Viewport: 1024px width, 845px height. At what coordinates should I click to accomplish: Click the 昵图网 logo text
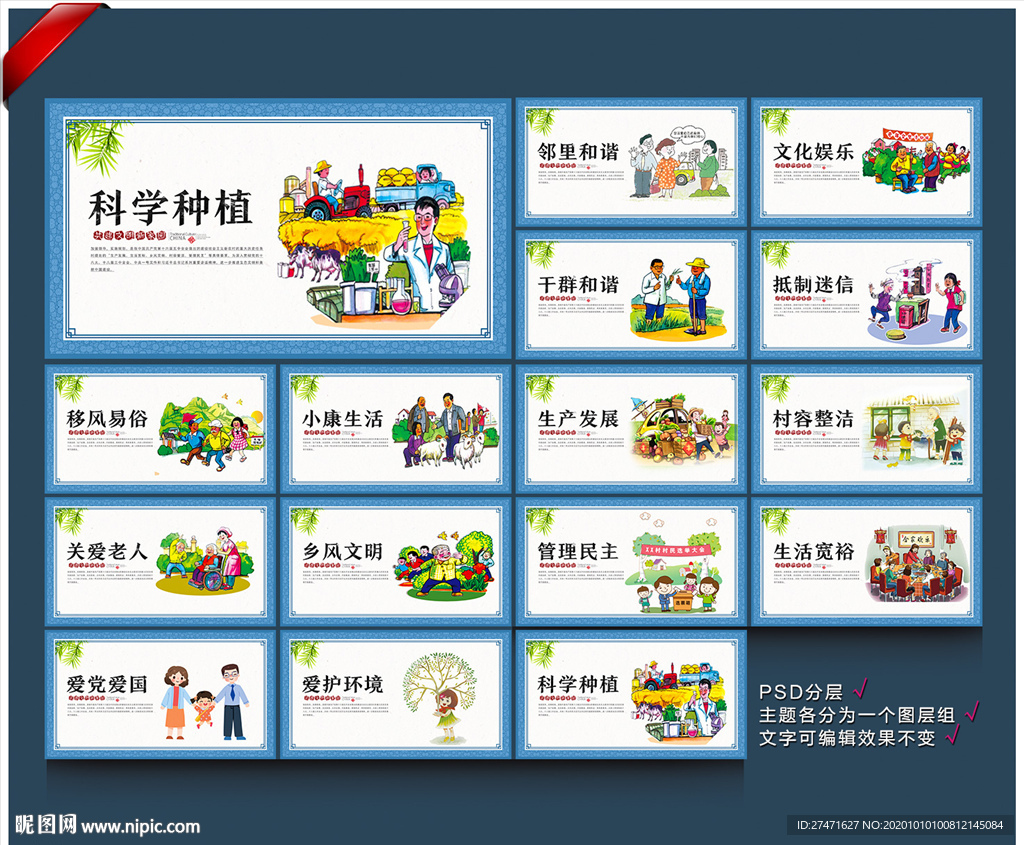(x=46, y=825)
